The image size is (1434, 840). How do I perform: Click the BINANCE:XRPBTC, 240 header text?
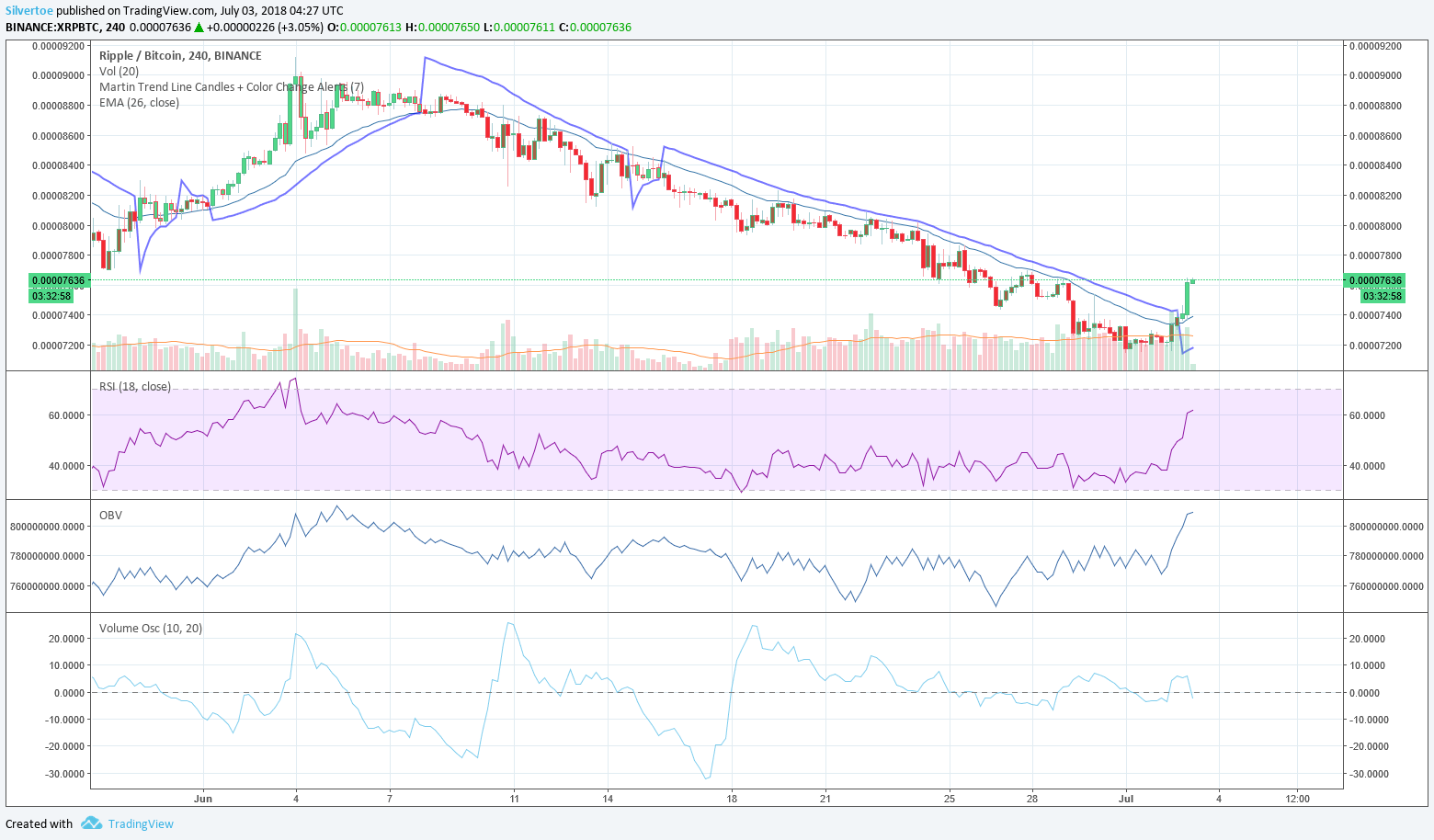65,27
